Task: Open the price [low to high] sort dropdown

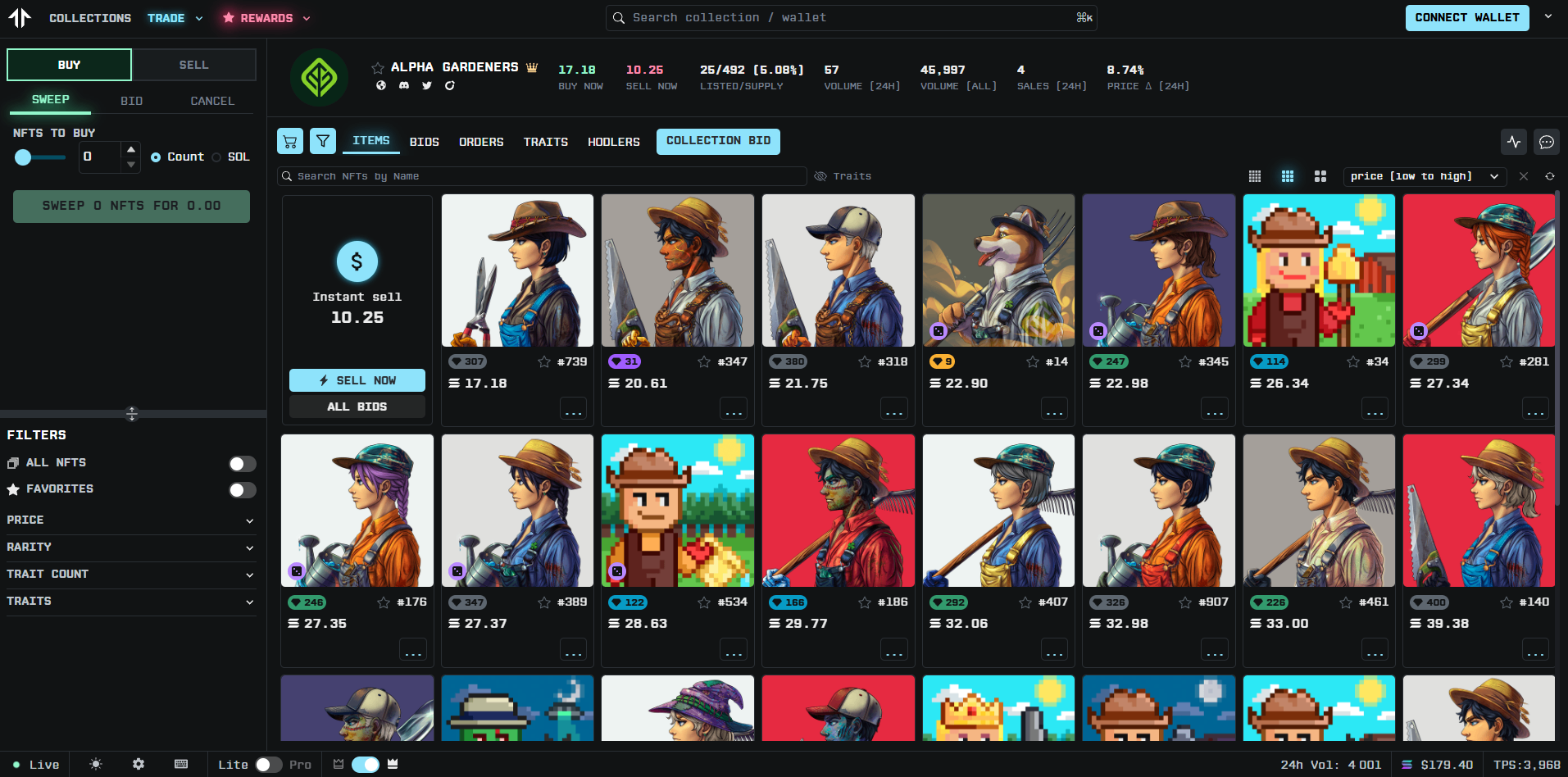Action: tap(1424, 175)
